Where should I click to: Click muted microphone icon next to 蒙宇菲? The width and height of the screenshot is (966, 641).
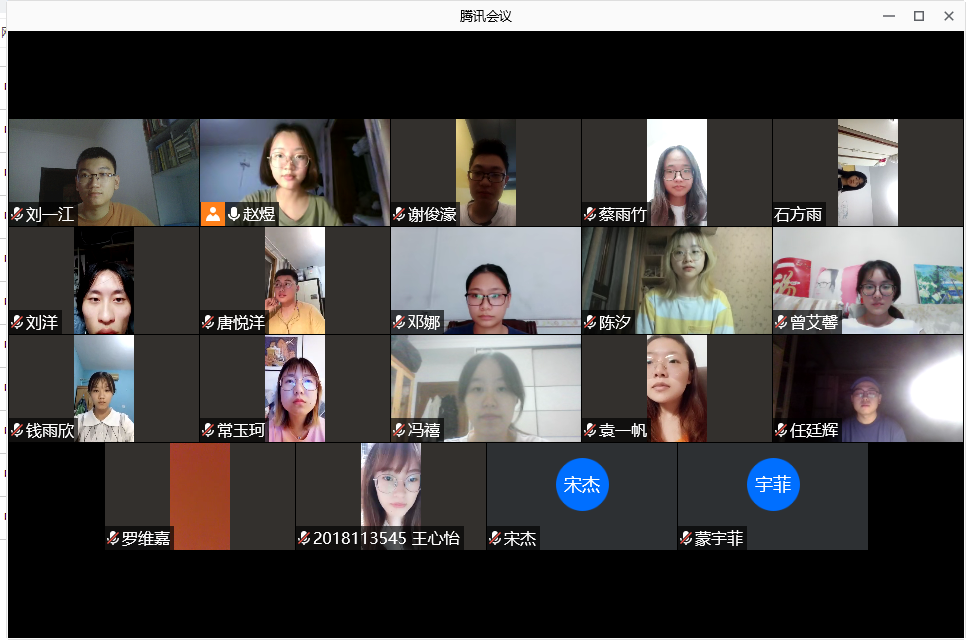(x=686, y=538)
